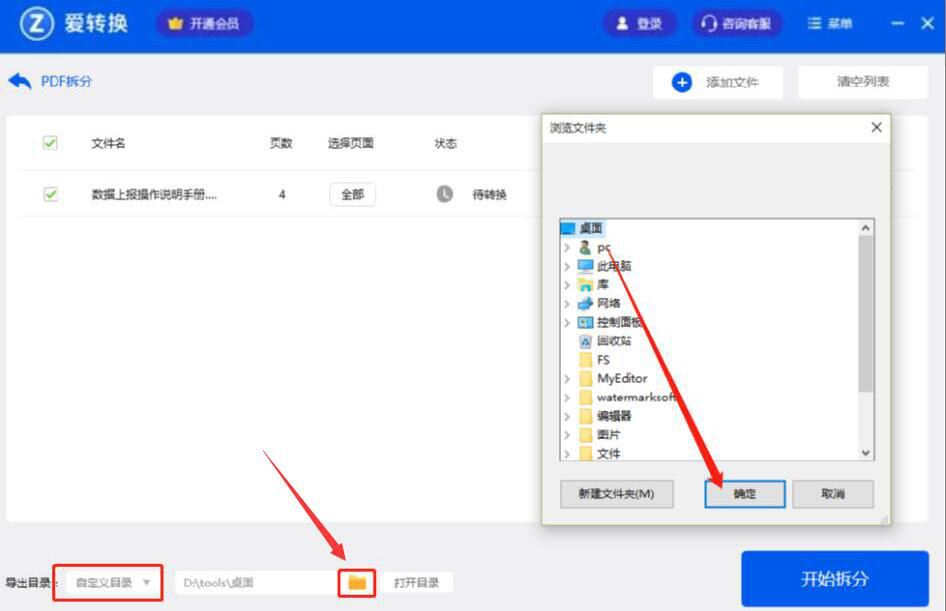Image resolution: width=946 pixels, height=611 pixels.
Task: Expand the MyEditor folder
Action: point(567,379)
